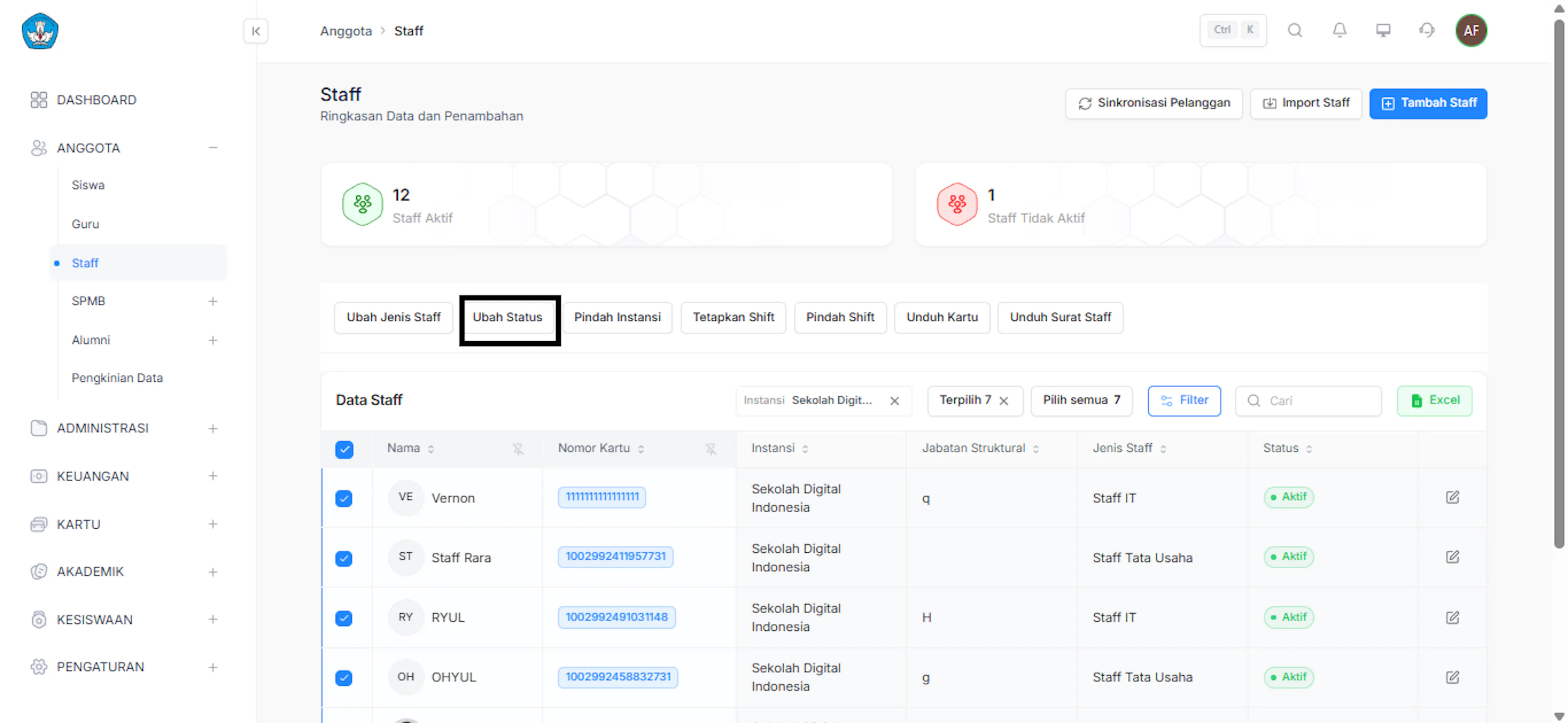Click the Pindah Instansi button

617,318
